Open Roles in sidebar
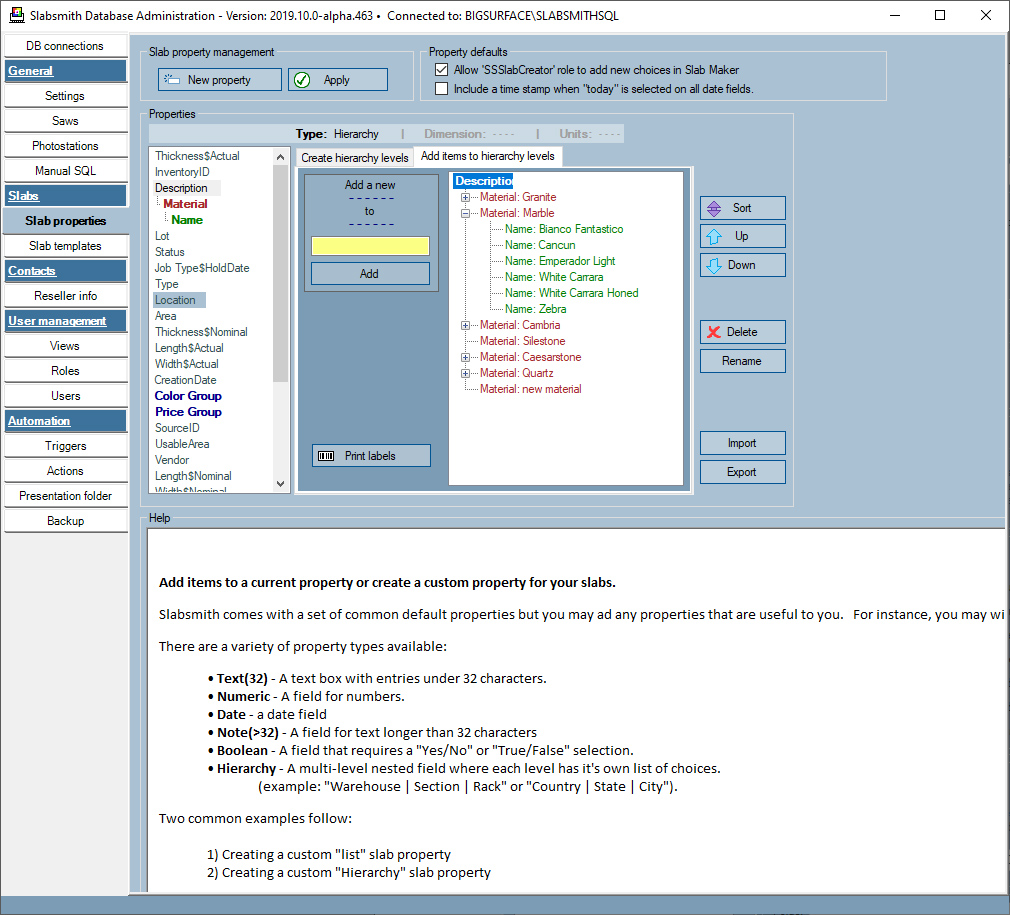The image size is (1010, 915). point(65,372)
